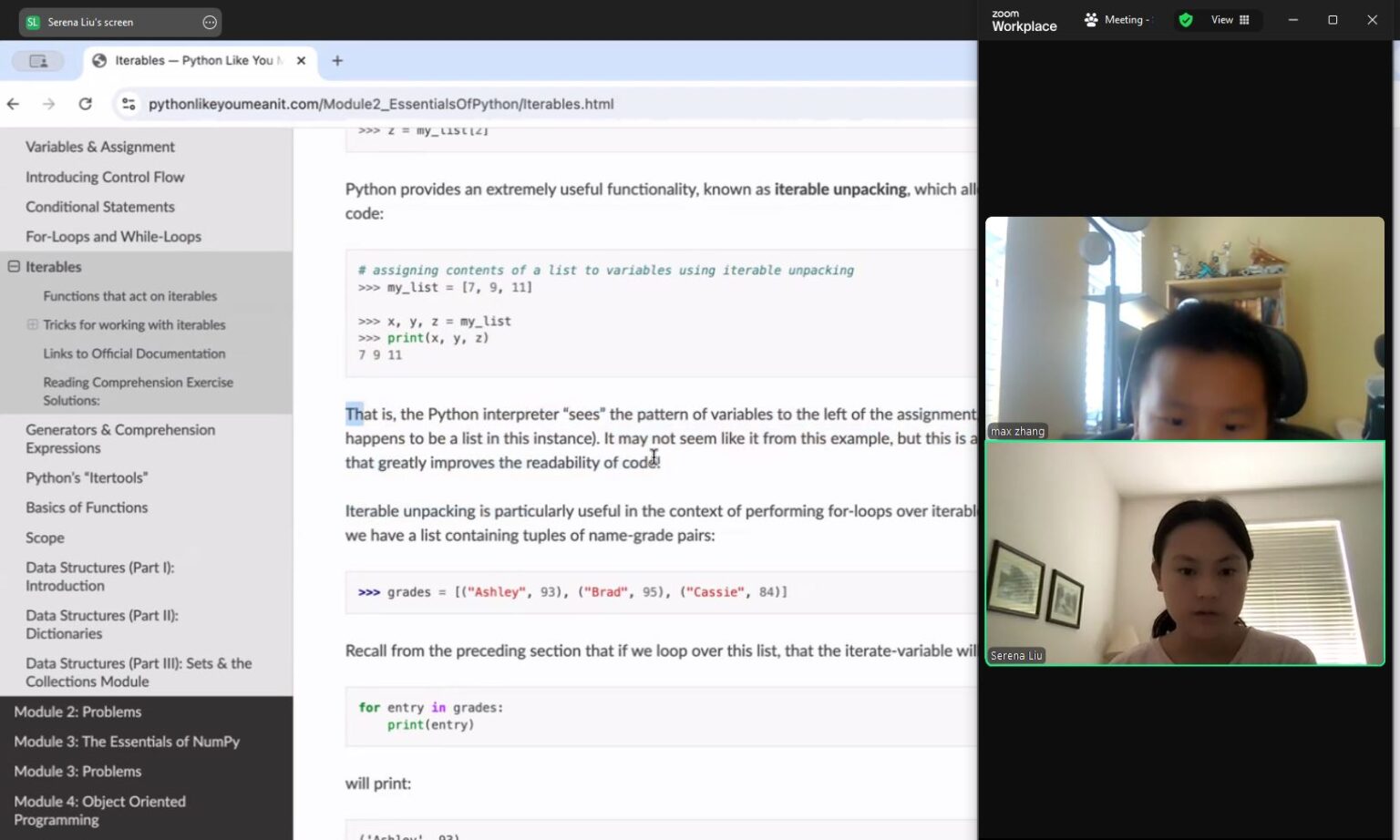This screenshot has width=1400, height=840.
Task: Open Module 4: Object Oriented Programming
Action: point(99,811)
